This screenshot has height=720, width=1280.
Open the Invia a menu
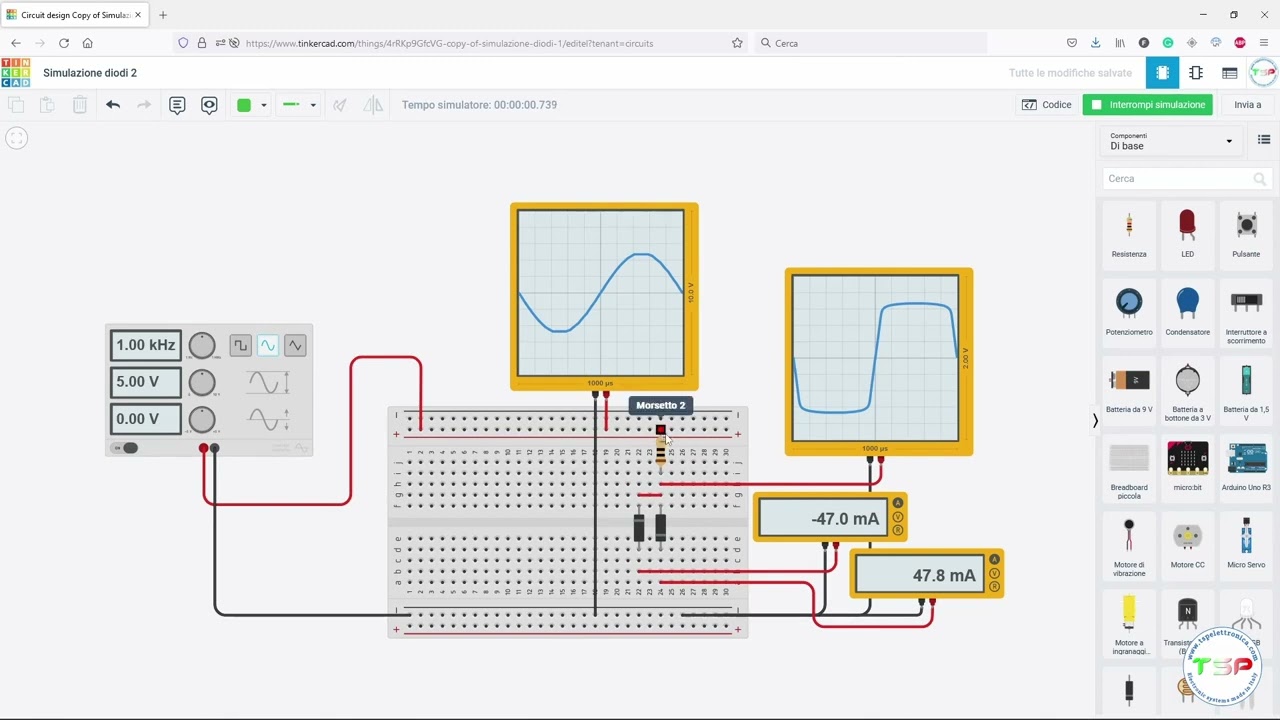1247,105
